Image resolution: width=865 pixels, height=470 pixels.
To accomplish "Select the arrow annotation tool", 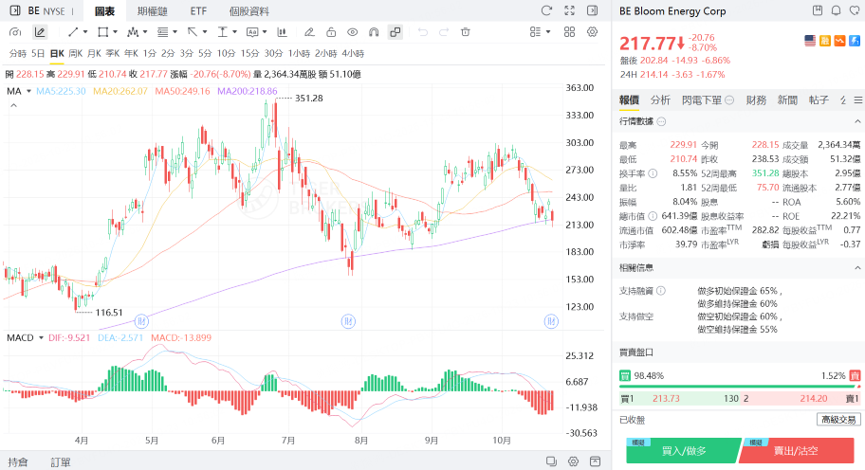I will tap(192, 32).
